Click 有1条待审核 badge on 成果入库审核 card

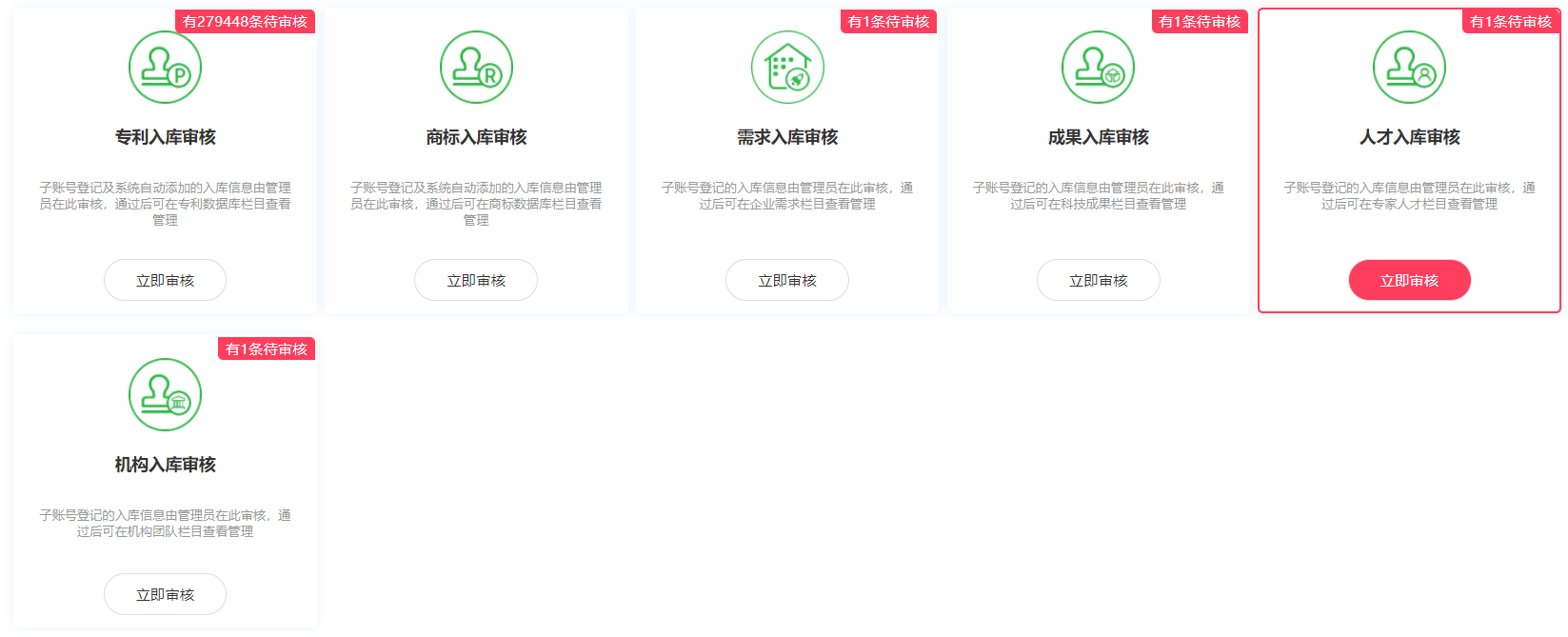(1200, 22)
